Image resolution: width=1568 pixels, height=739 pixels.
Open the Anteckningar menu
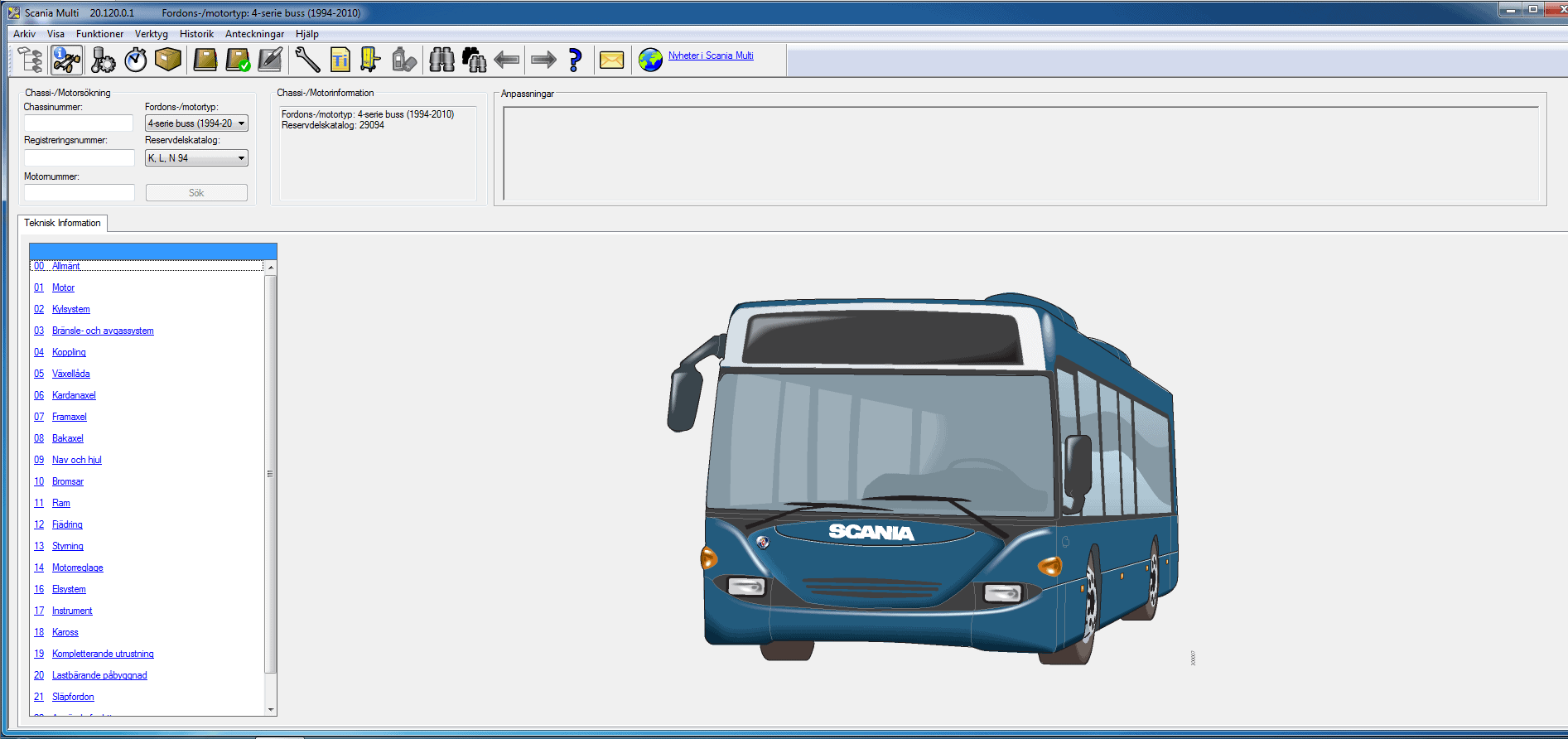pos(254,34)
